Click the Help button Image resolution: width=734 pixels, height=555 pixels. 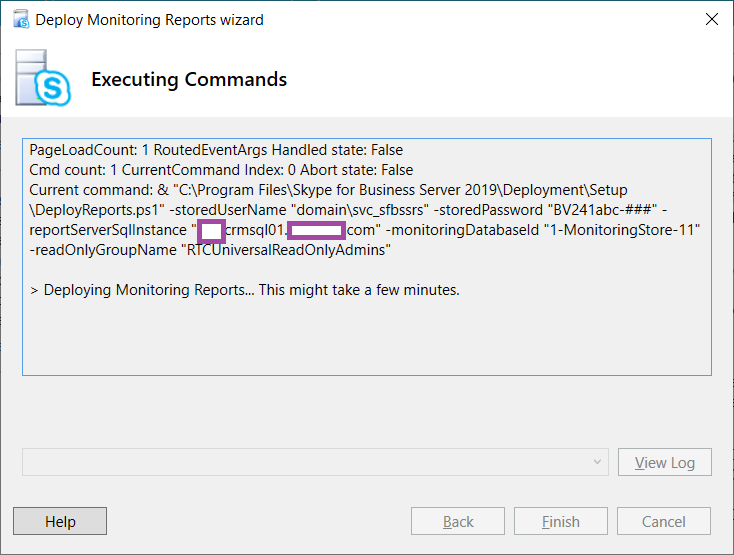click(x=60, y=521)
